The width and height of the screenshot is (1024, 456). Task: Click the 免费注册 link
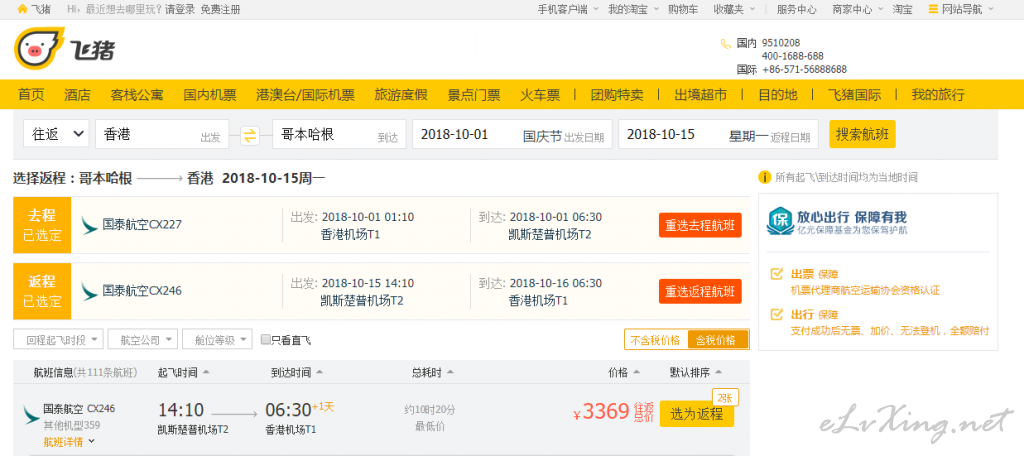pyautogui.click(x=220, y=9)
